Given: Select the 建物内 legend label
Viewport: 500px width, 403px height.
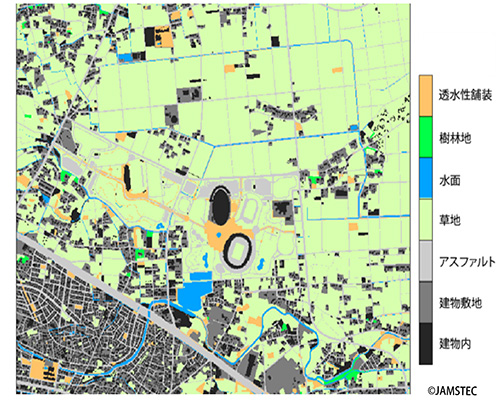Looking at the screenshot, I should pos(455,343).
